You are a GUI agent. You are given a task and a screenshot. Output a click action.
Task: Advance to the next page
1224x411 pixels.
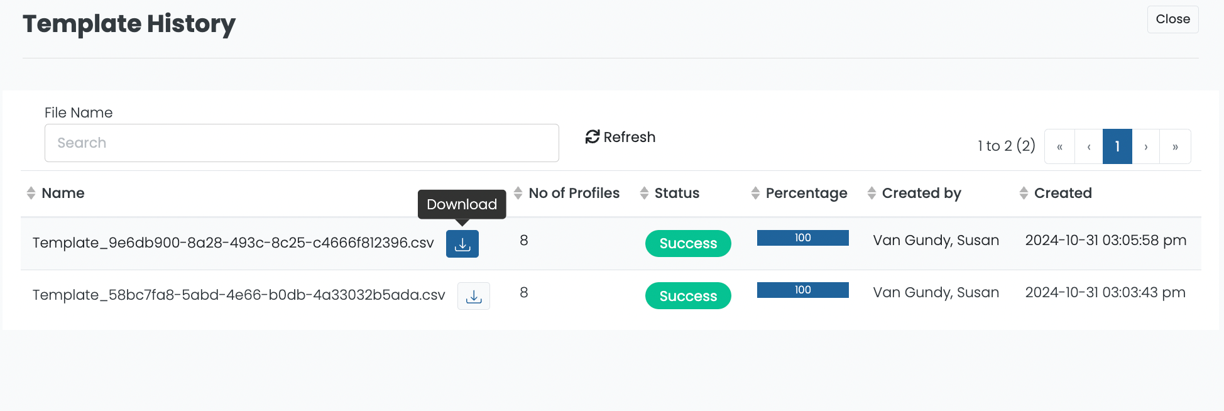(1146, 147)
